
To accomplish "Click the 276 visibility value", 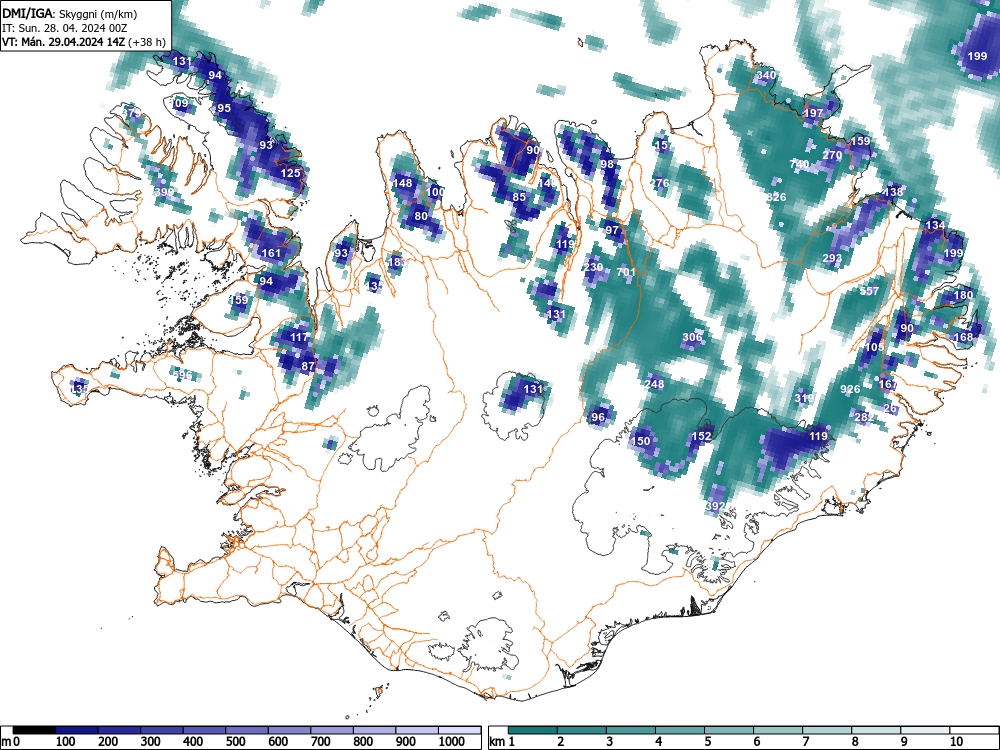I will click(659, 183).
